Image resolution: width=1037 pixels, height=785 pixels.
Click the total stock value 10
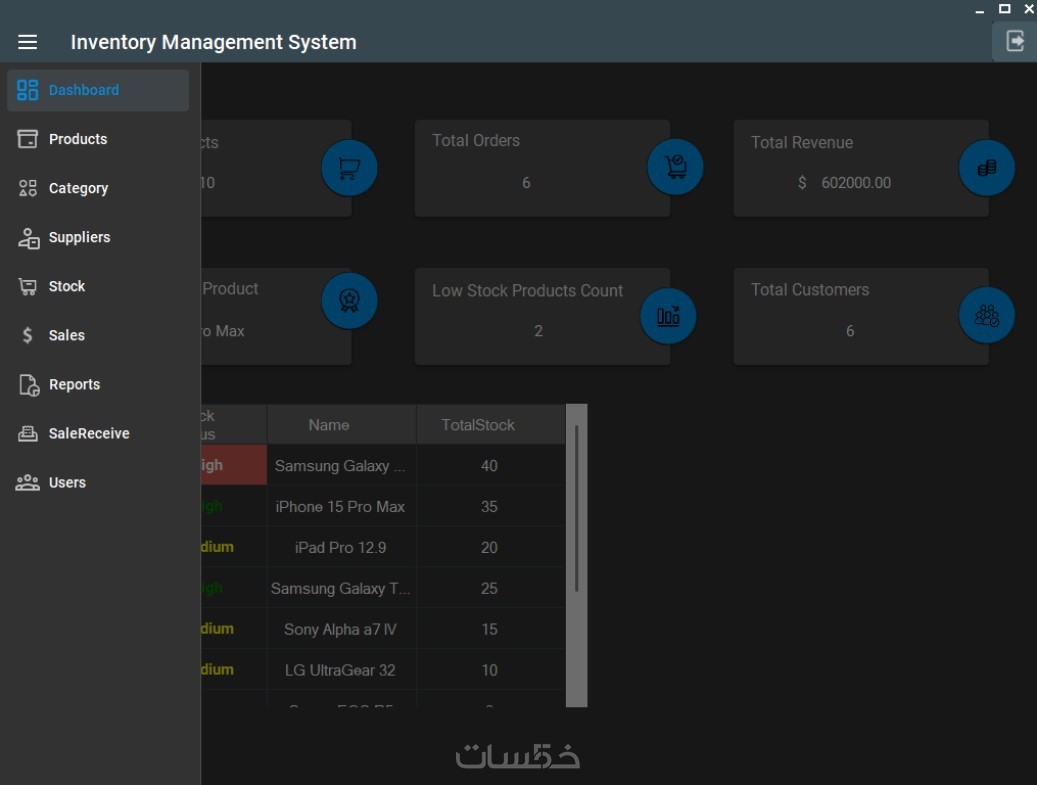tap(489, 670)
